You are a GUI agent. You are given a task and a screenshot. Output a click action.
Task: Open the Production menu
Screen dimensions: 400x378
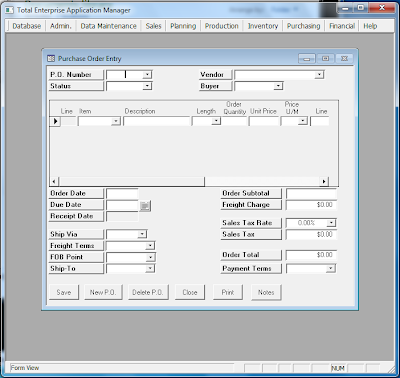pos(222,26)
